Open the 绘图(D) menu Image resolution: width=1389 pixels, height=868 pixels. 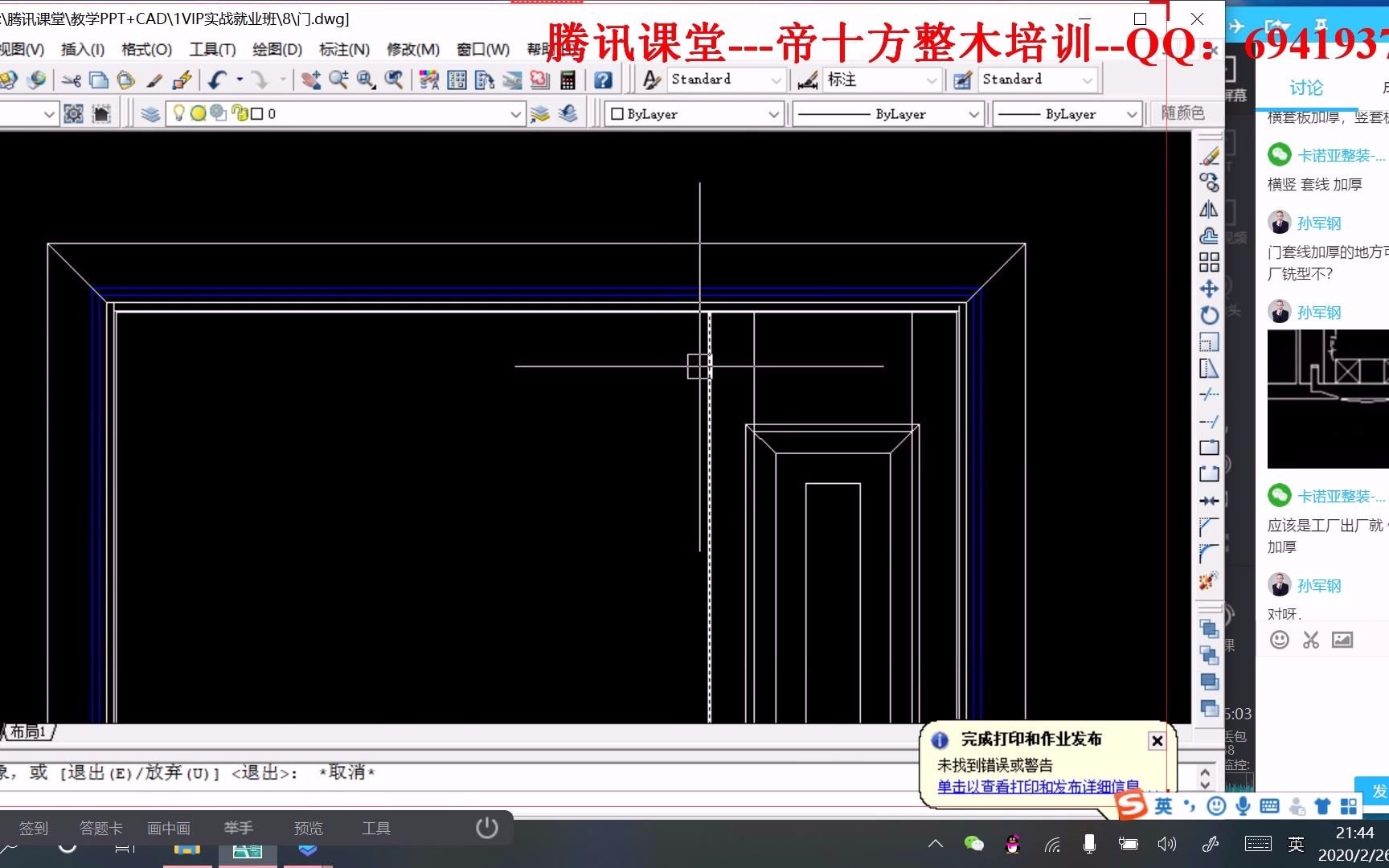click(277, 50)
